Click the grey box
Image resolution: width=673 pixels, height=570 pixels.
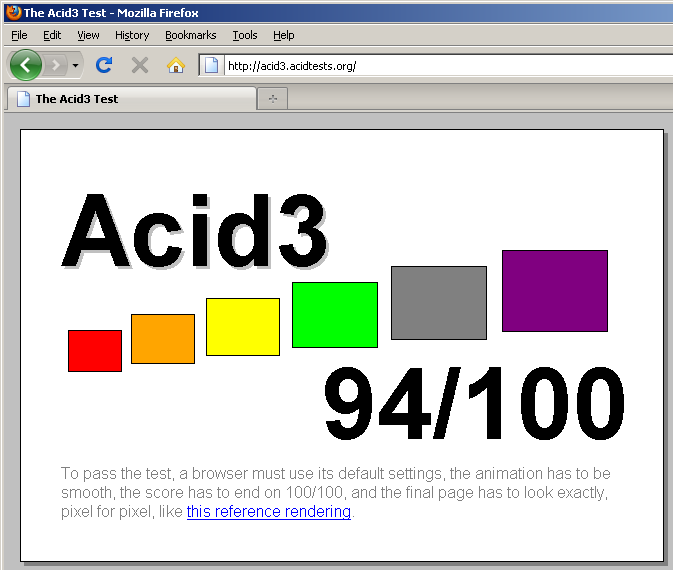pyautogui.click(x=439, y=303)
